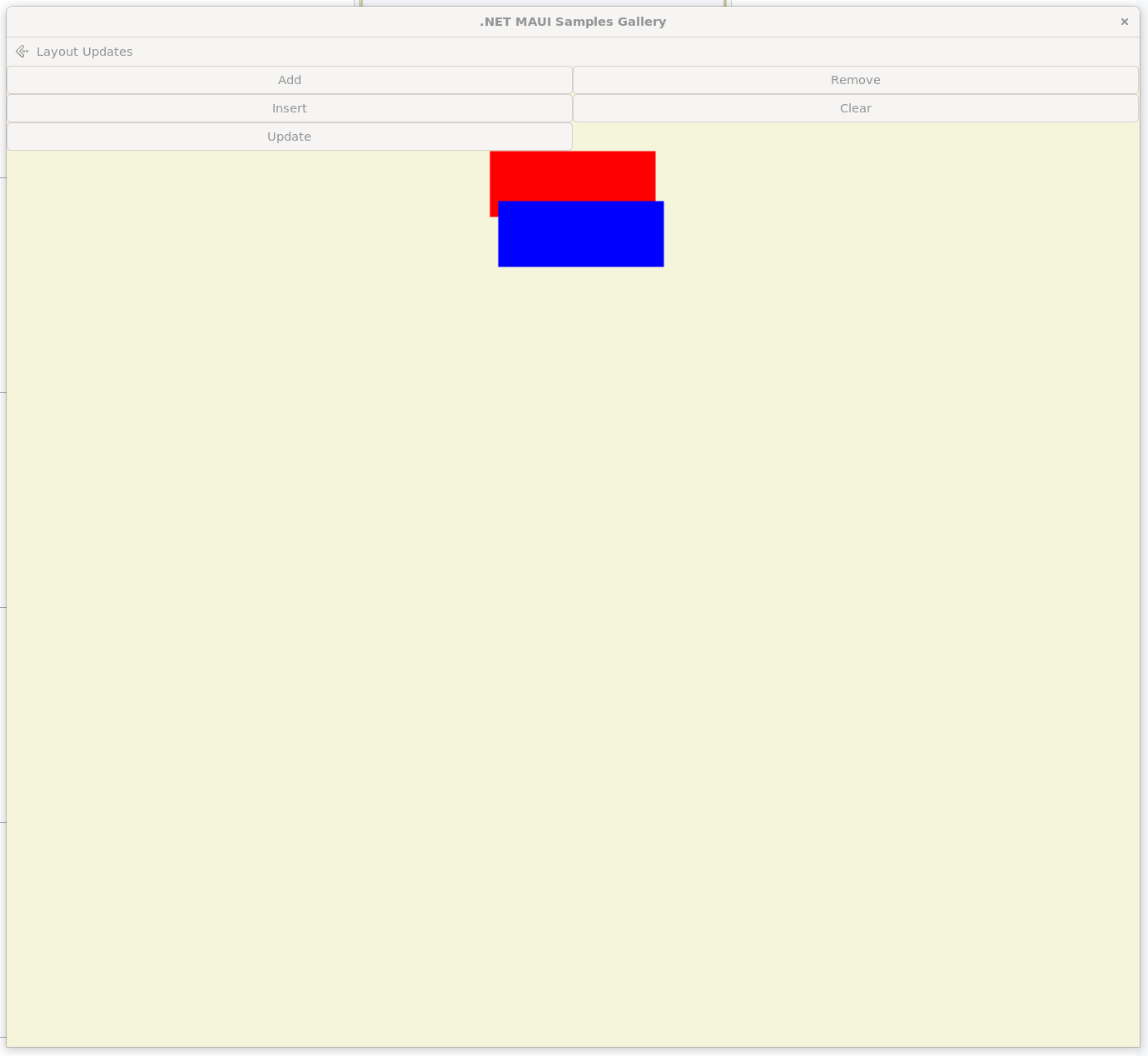Click the top-left corner of the red rectangle

(x=492, y=153)
